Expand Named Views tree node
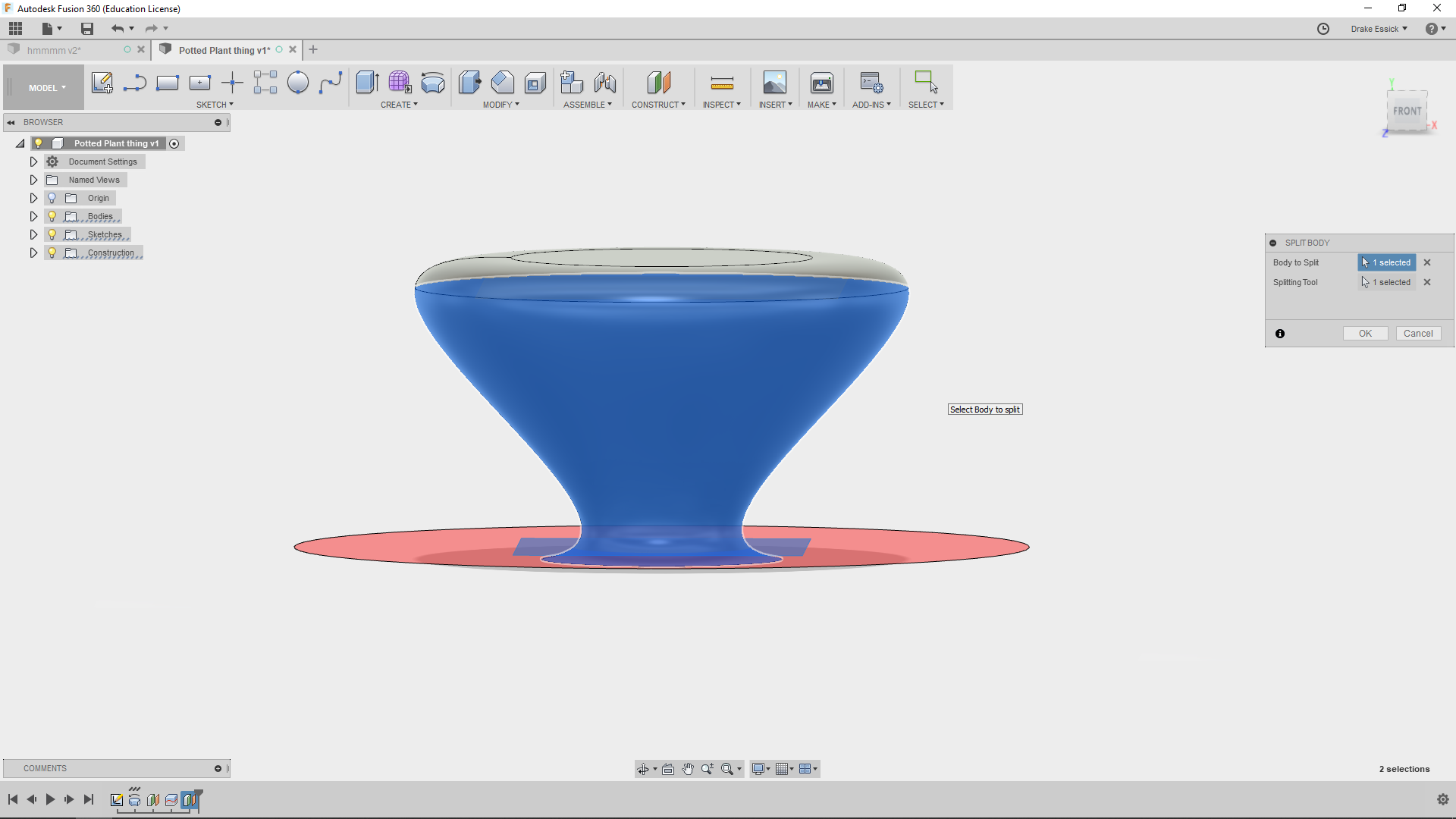This screenshot has height=819, width=1456. pos(33,180)
